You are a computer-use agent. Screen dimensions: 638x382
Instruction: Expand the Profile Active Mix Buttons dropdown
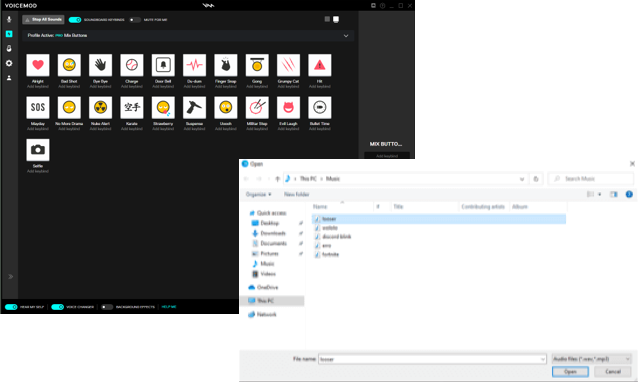tap(346, 36)
